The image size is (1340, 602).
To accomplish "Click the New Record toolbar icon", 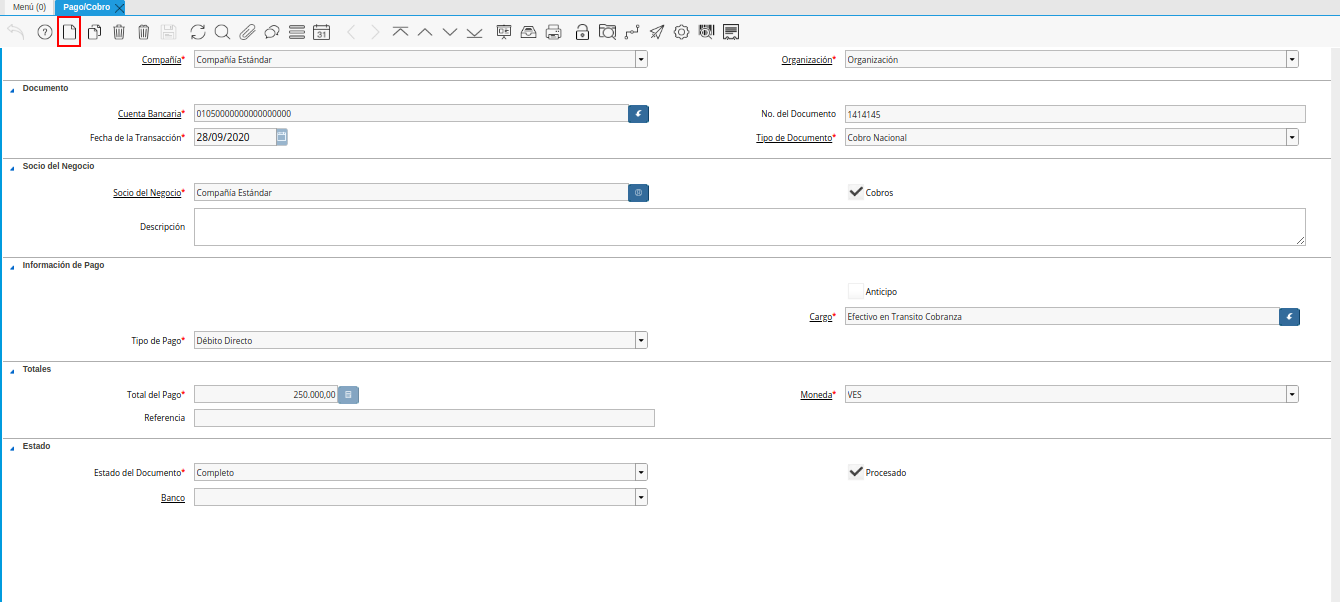I will 69,32.
